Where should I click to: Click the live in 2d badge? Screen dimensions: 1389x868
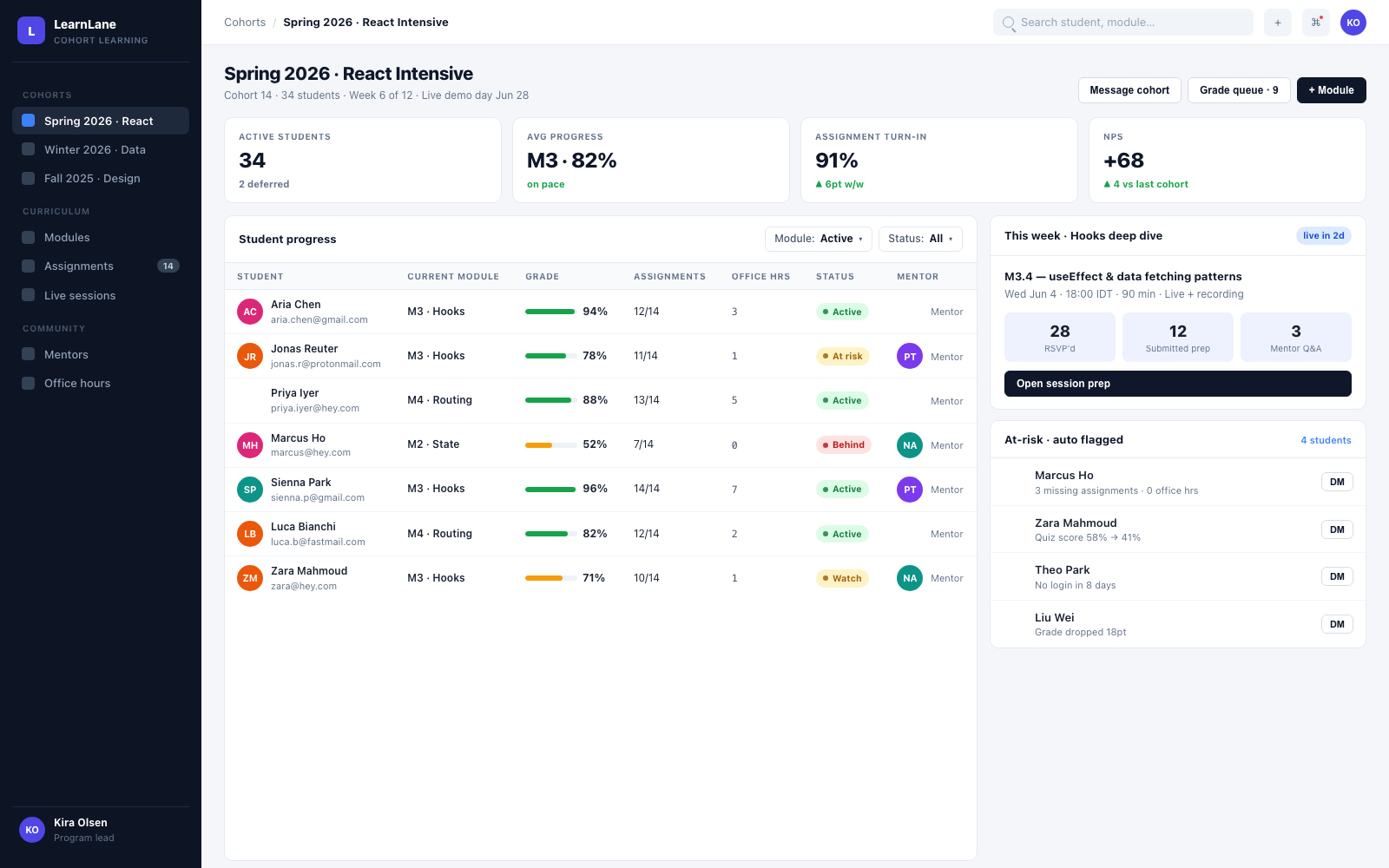[1323, 236]
